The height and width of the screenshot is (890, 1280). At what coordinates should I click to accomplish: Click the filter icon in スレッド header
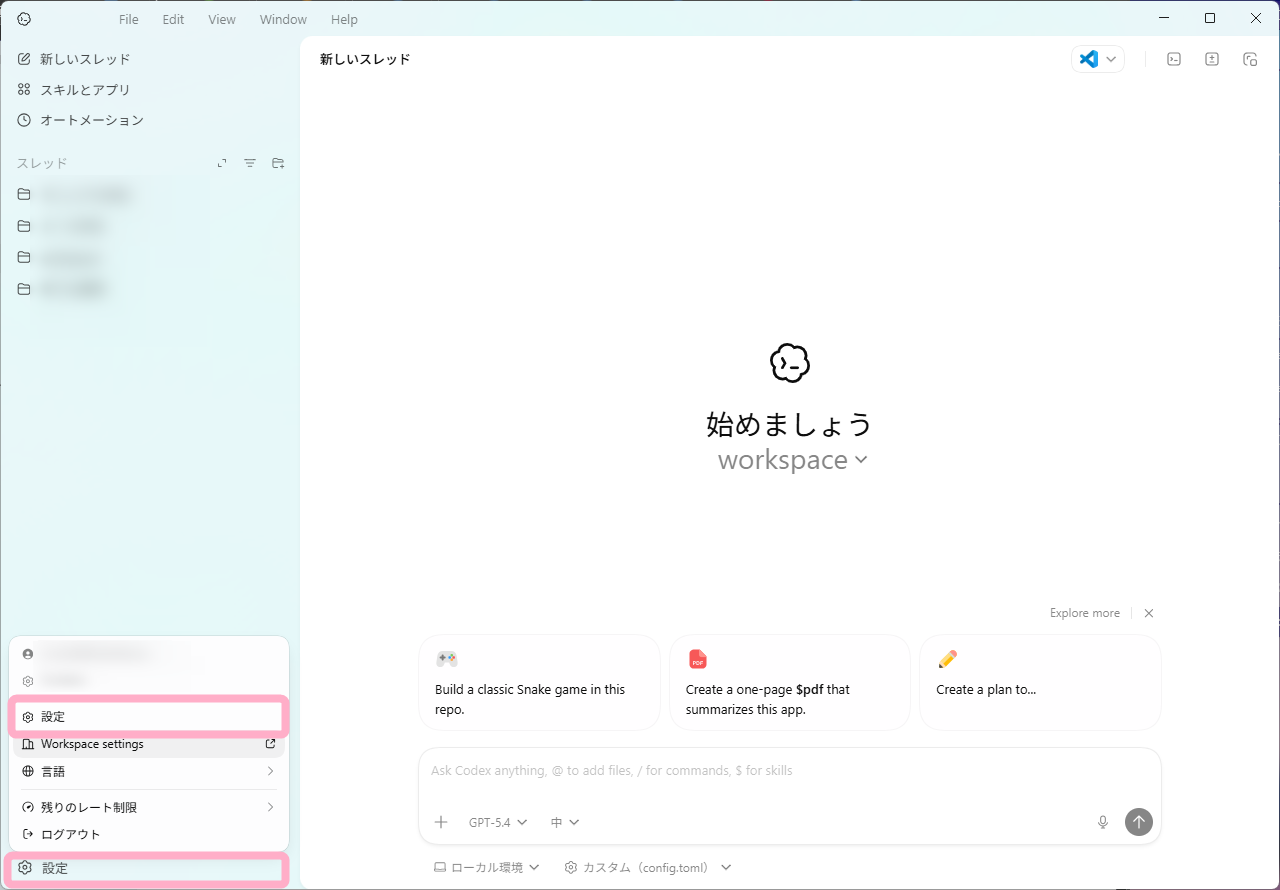point(250,163)
